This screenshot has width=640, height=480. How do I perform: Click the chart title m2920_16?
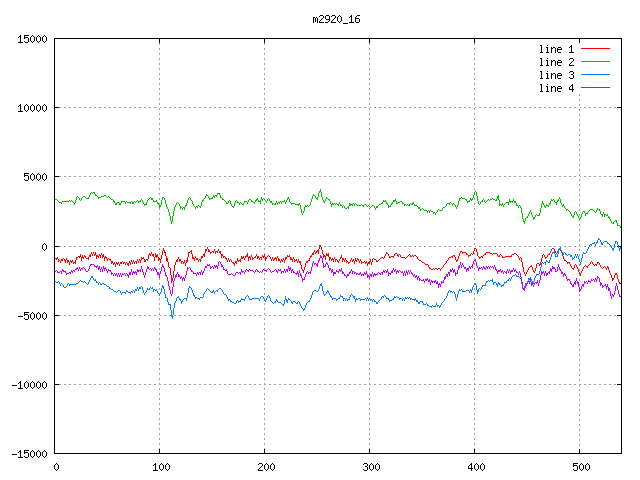click(x=337, y=18)
